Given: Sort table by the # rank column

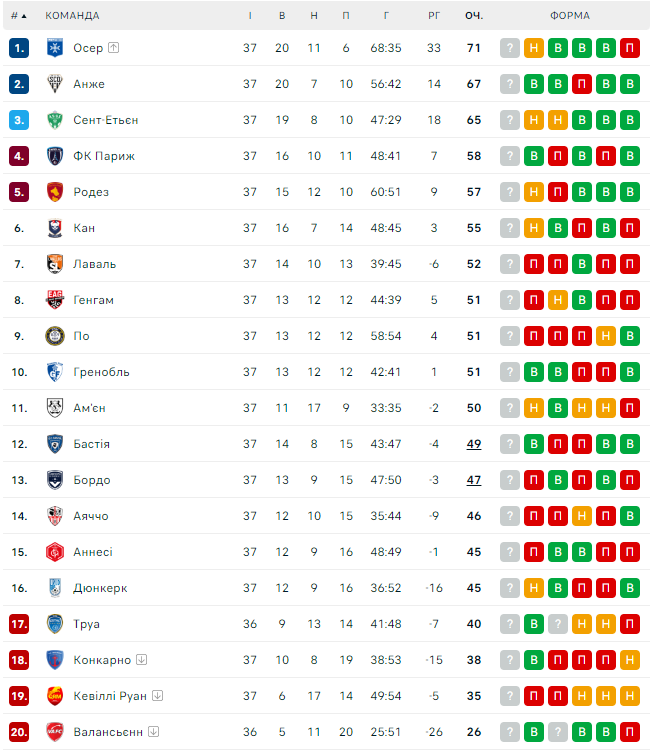Looking at the screenshot, I should (x=18, y=16).
